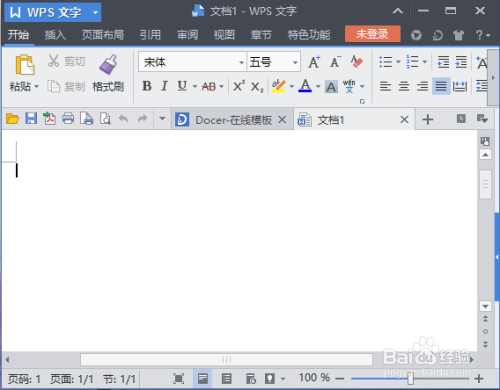The width and height of the screenshot is (500, 390).
Task: Switch to the 页面布局 tab
Action: coord(103,35)
